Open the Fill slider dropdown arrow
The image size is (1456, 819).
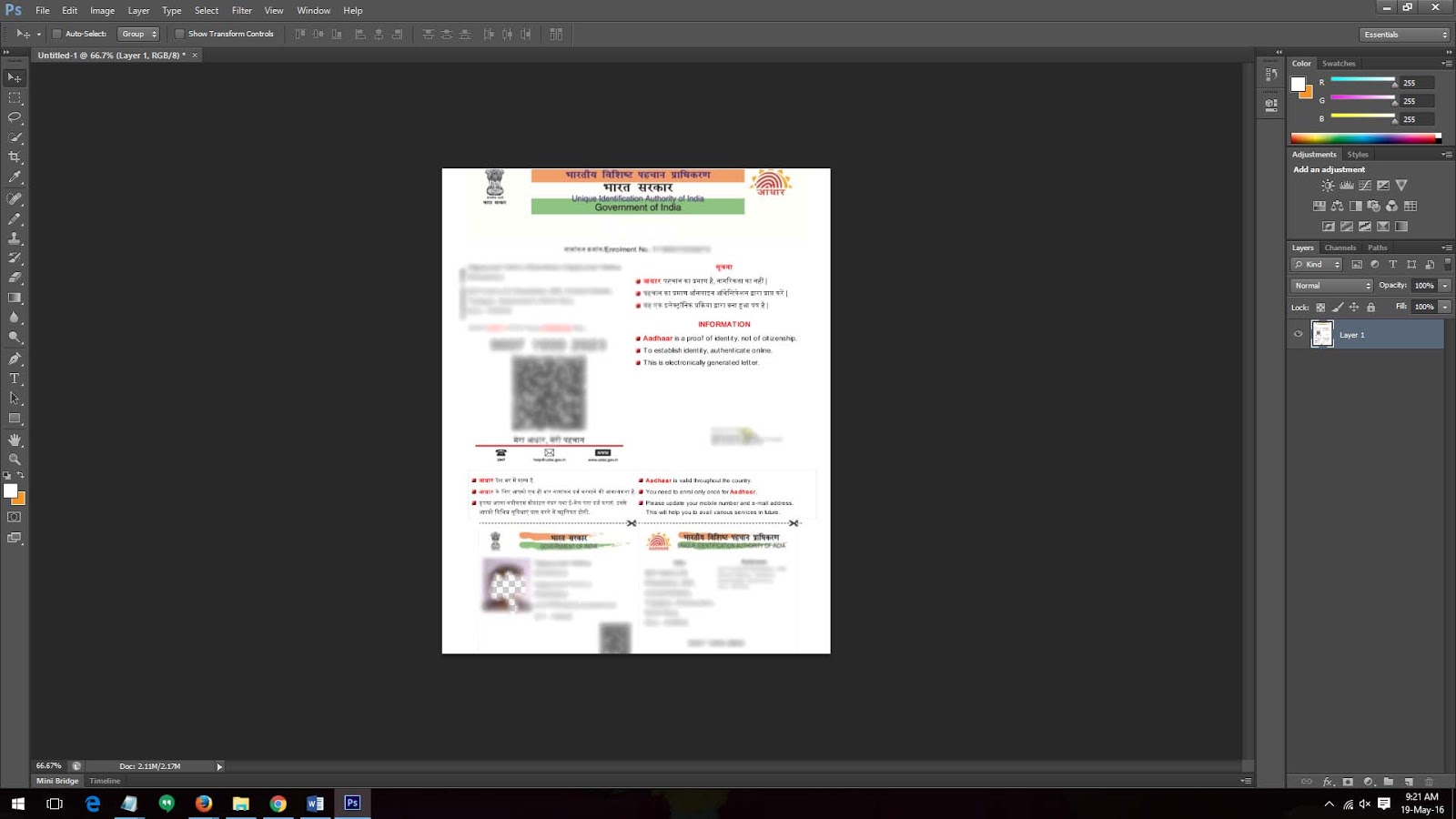(x=1444, y=307)
